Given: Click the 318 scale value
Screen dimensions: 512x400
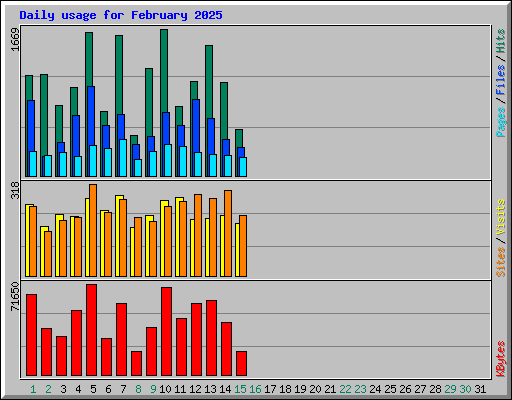Looking at the screenshot, I should point(15,190).
